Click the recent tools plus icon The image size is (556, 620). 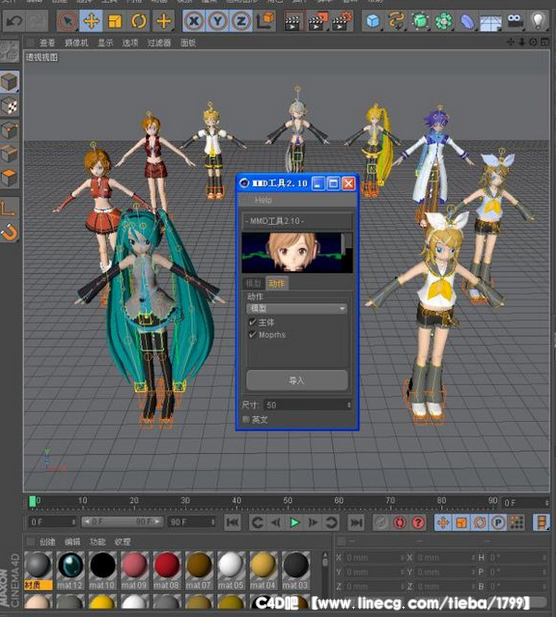tap(163, 21)
